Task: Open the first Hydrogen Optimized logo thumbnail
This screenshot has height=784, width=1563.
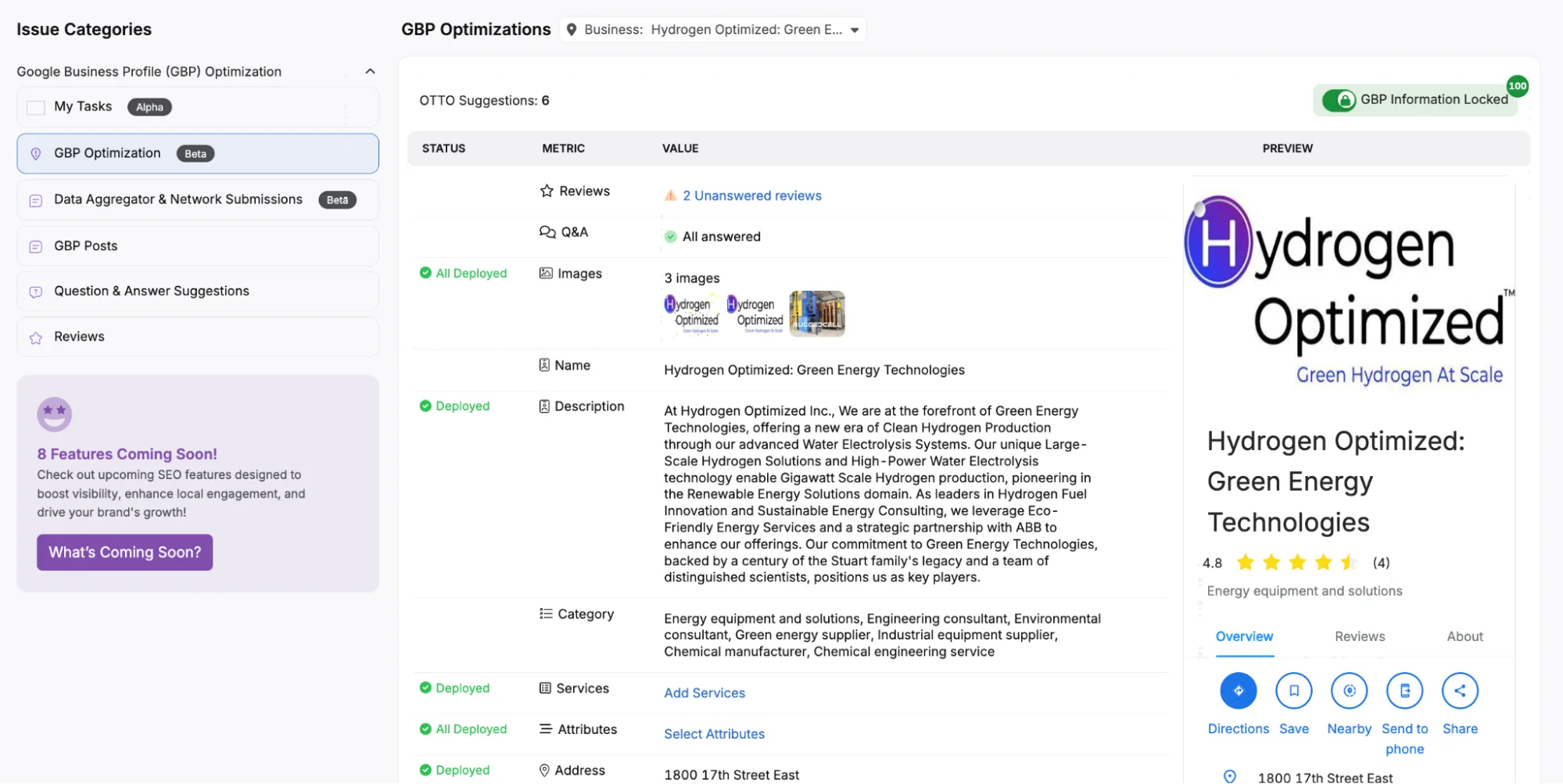Action: 691,314
